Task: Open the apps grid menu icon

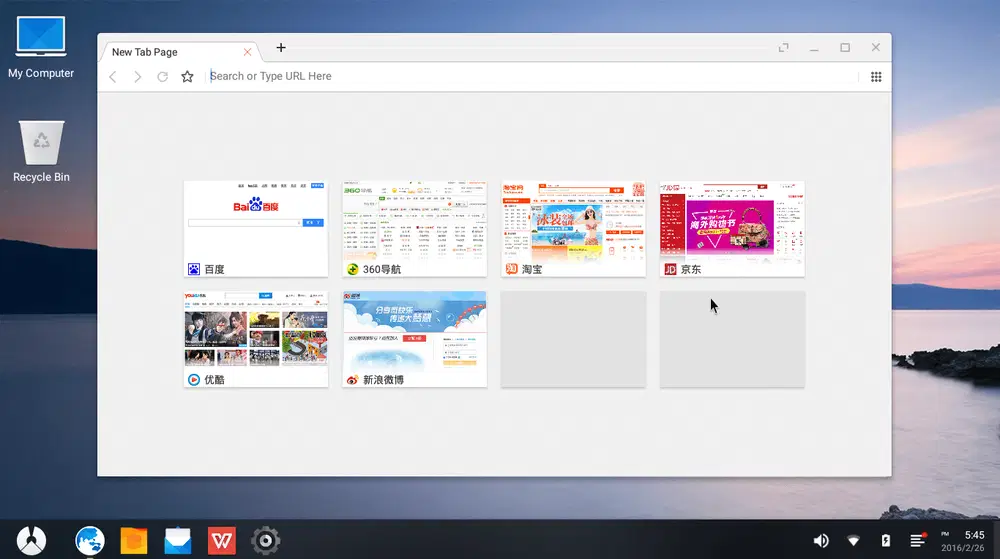Action: tap(876, 76)
